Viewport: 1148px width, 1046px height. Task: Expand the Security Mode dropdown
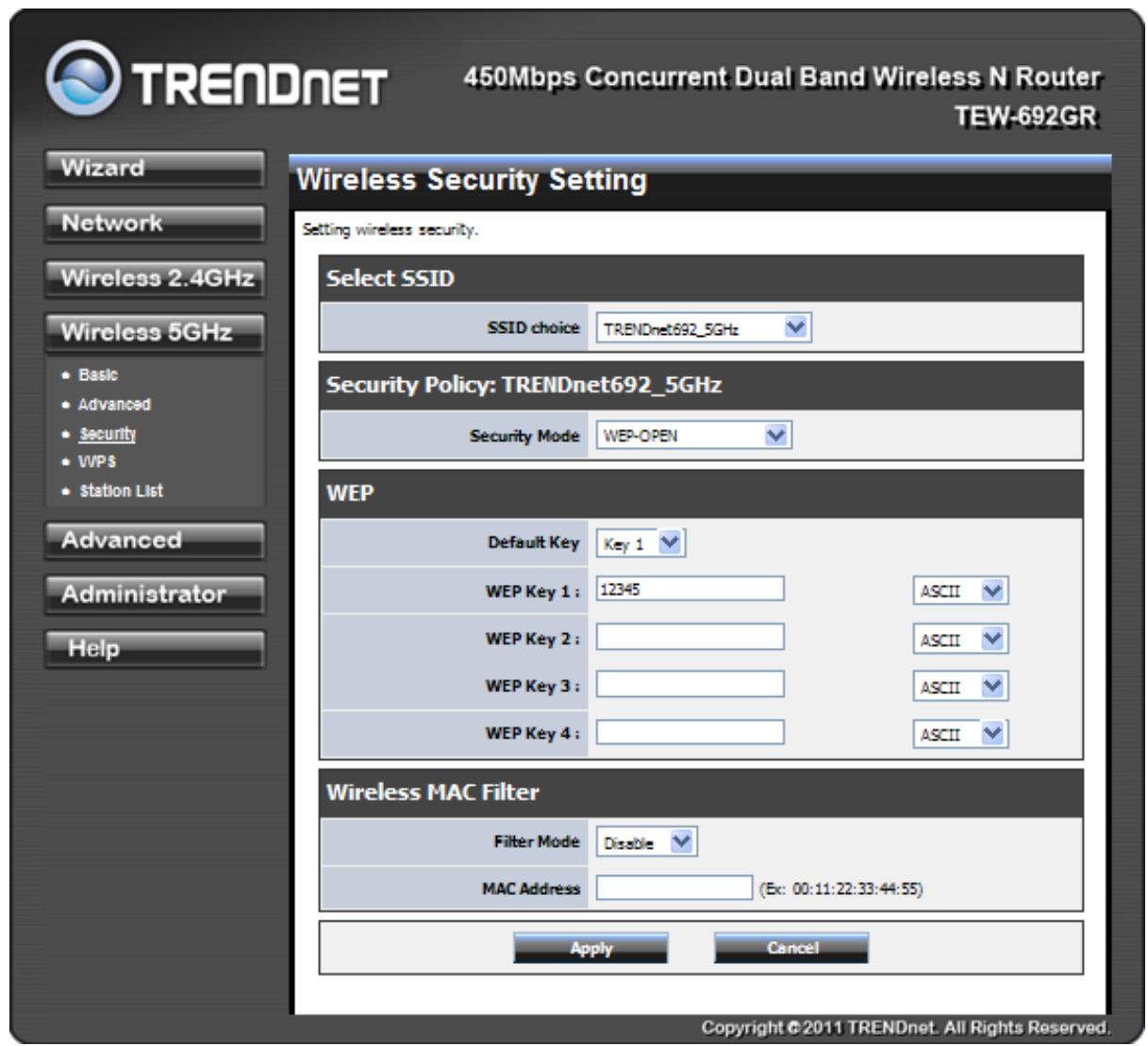point(693,435)
